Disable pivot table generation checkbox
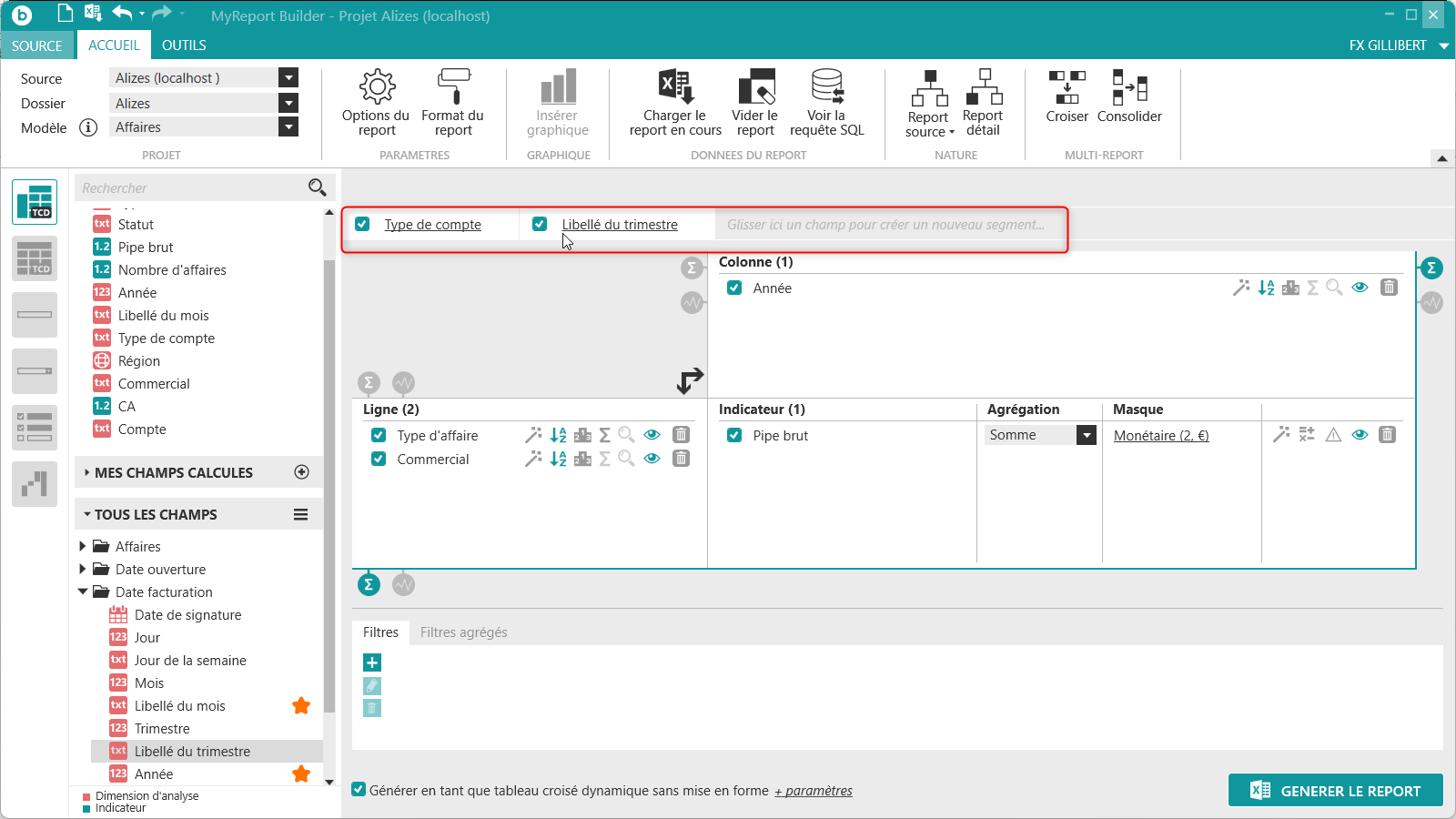The image size is (1456, 819). 359,790
